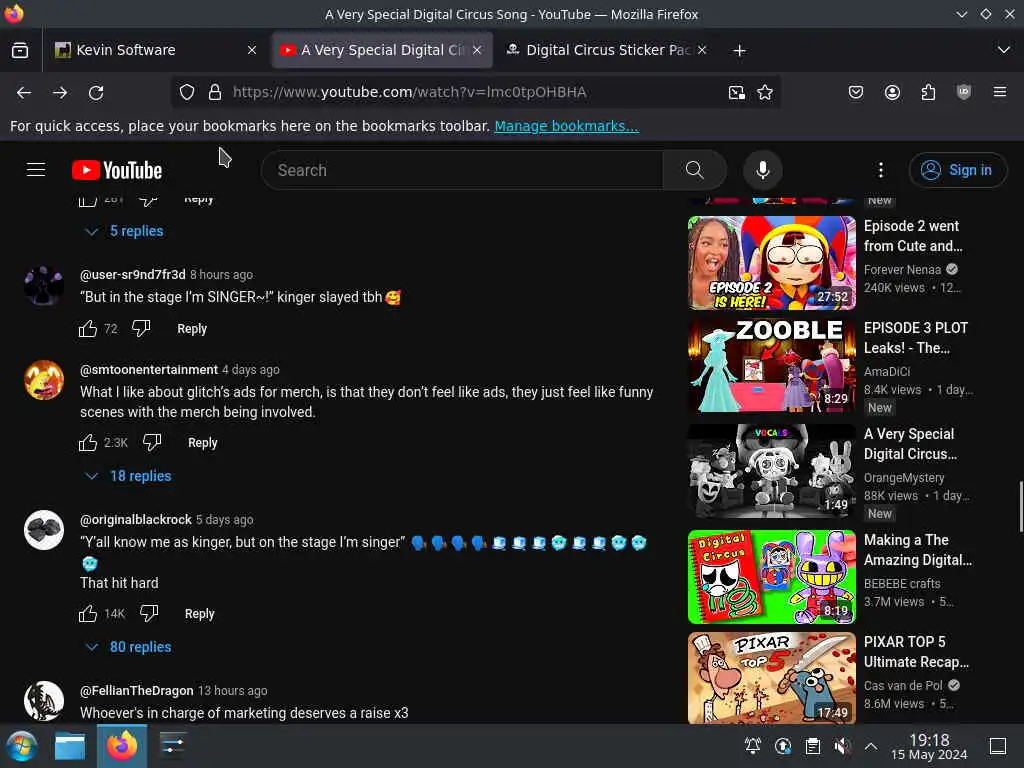1024x768 pixels.
Task: Open the Extensions puzzle icon
Action: coord(928,92)
